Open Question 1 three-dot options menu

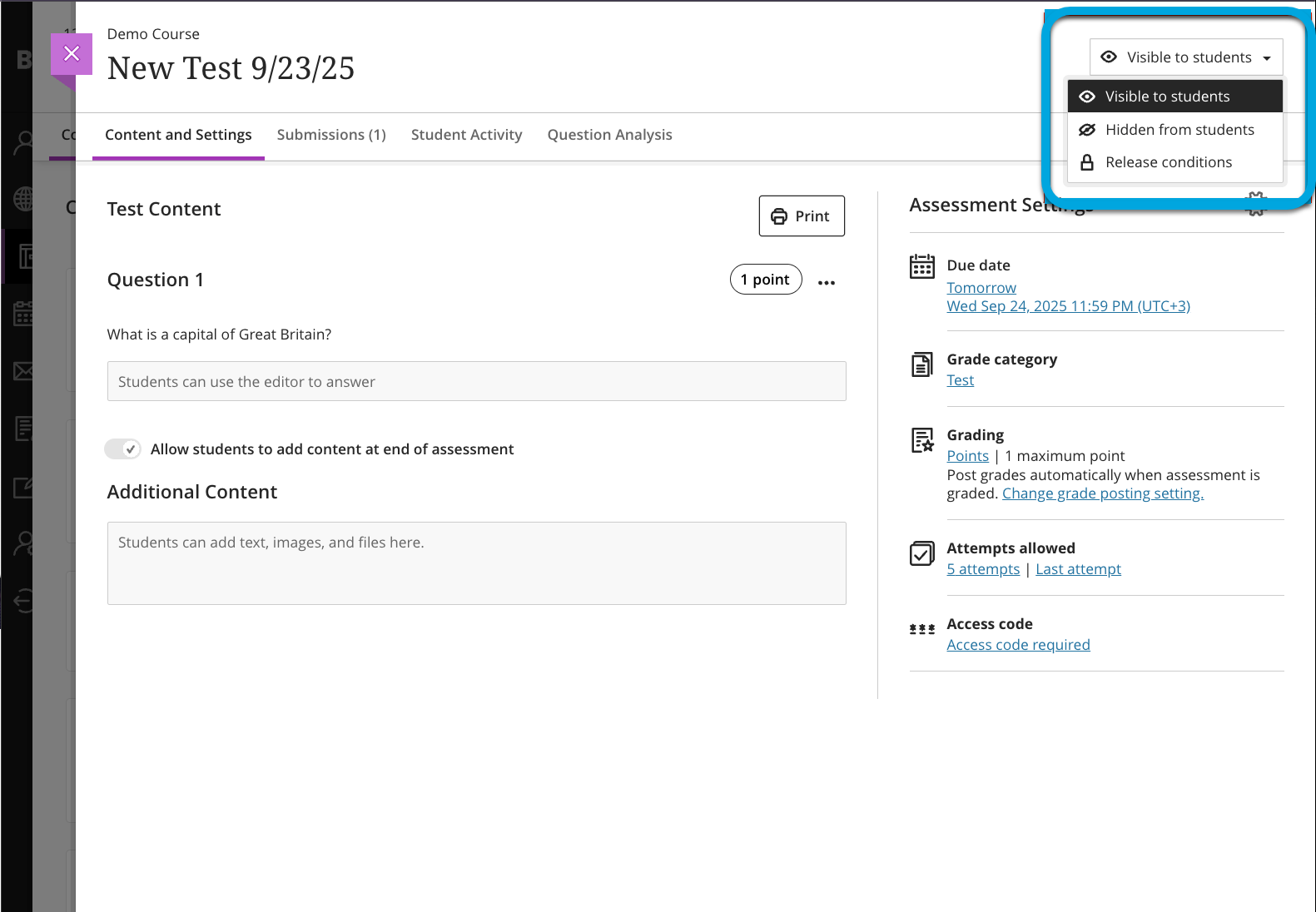(826, 283)
